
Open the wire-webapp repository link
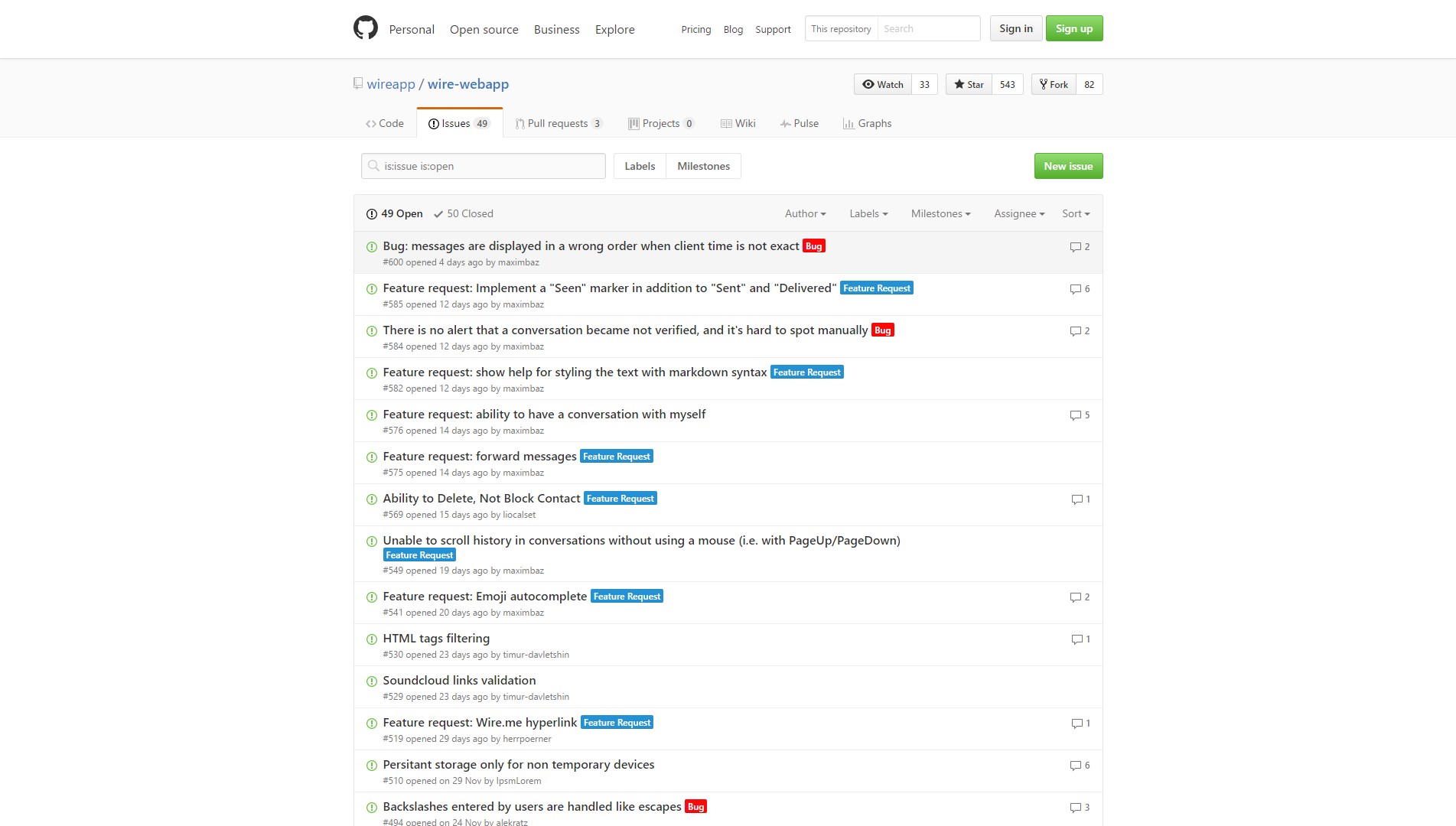coord(468,84)
